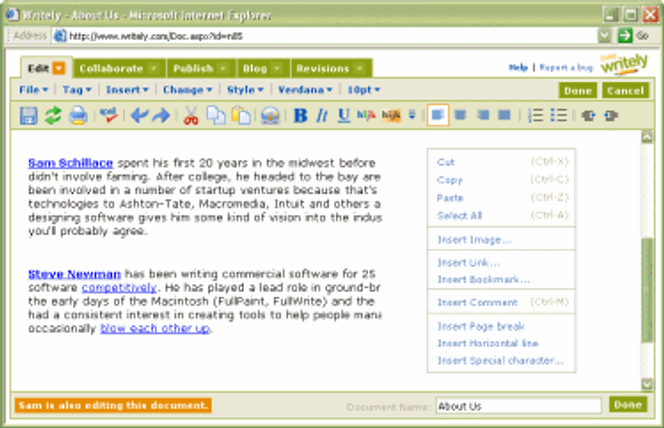Click the increase indent icon
Screen dimensions: 664x428
click(611, 116)
